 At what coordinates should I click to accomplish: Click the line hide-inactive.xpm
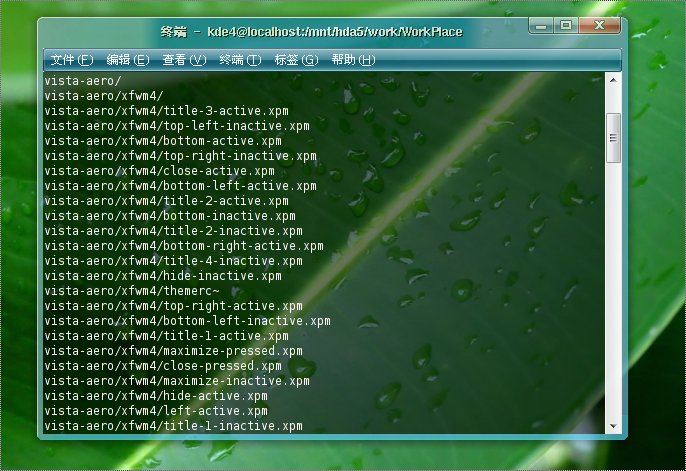point(163,276)
